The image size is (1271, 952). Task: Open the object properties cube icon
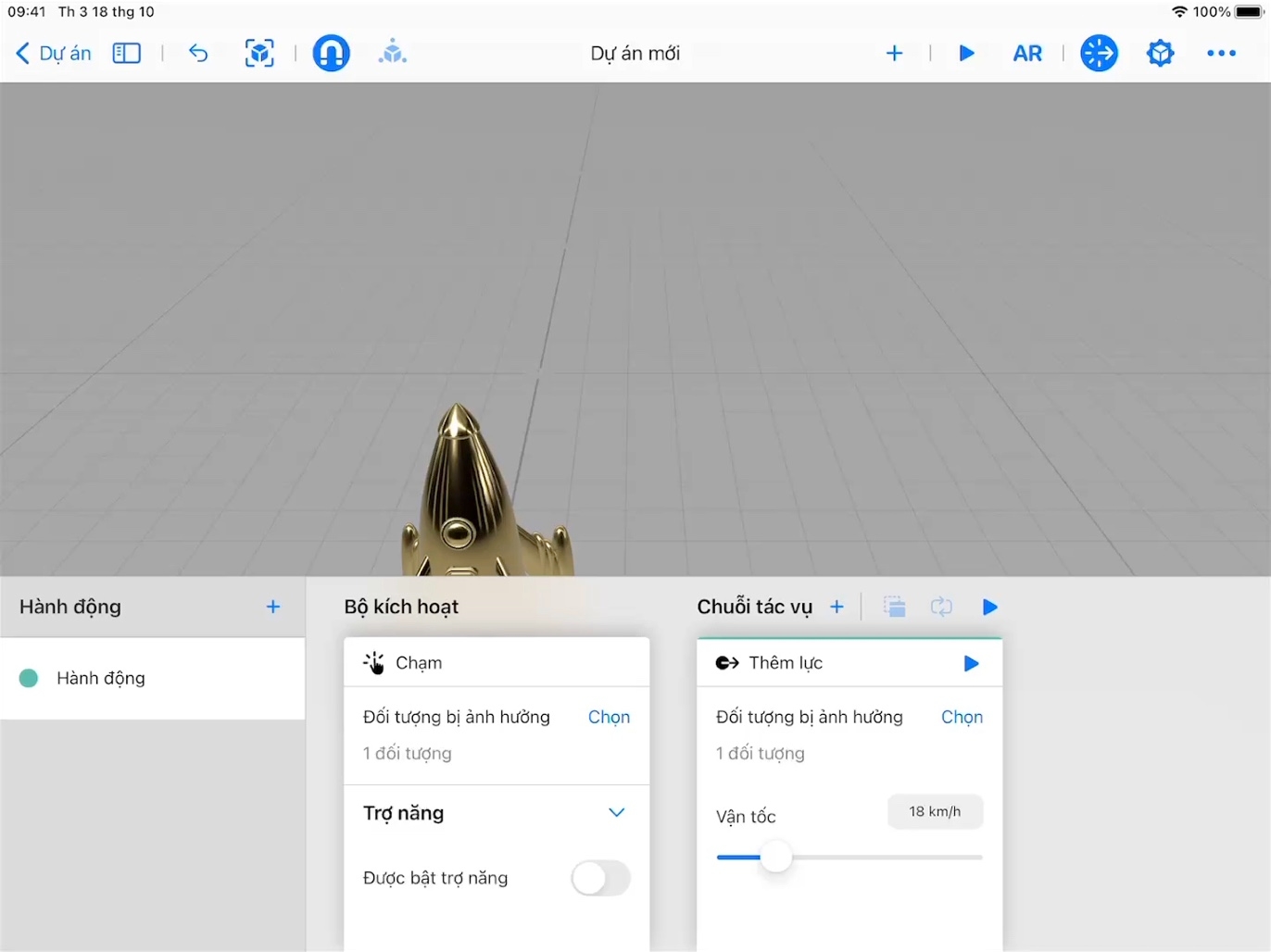(x=1160, y=53)
